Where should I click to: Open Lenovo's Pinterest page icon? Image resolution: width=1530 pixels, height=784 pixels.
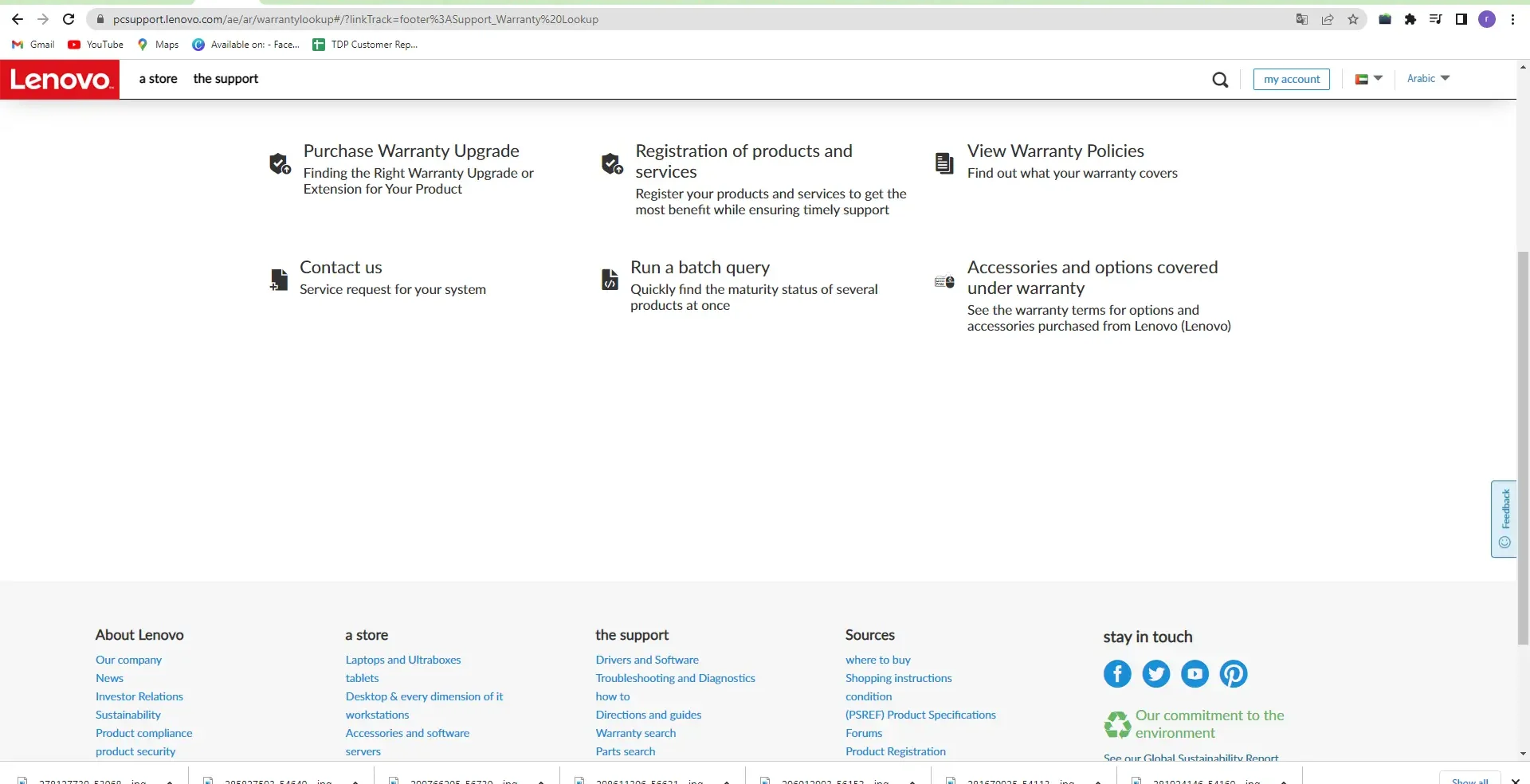pos(1233,674)
